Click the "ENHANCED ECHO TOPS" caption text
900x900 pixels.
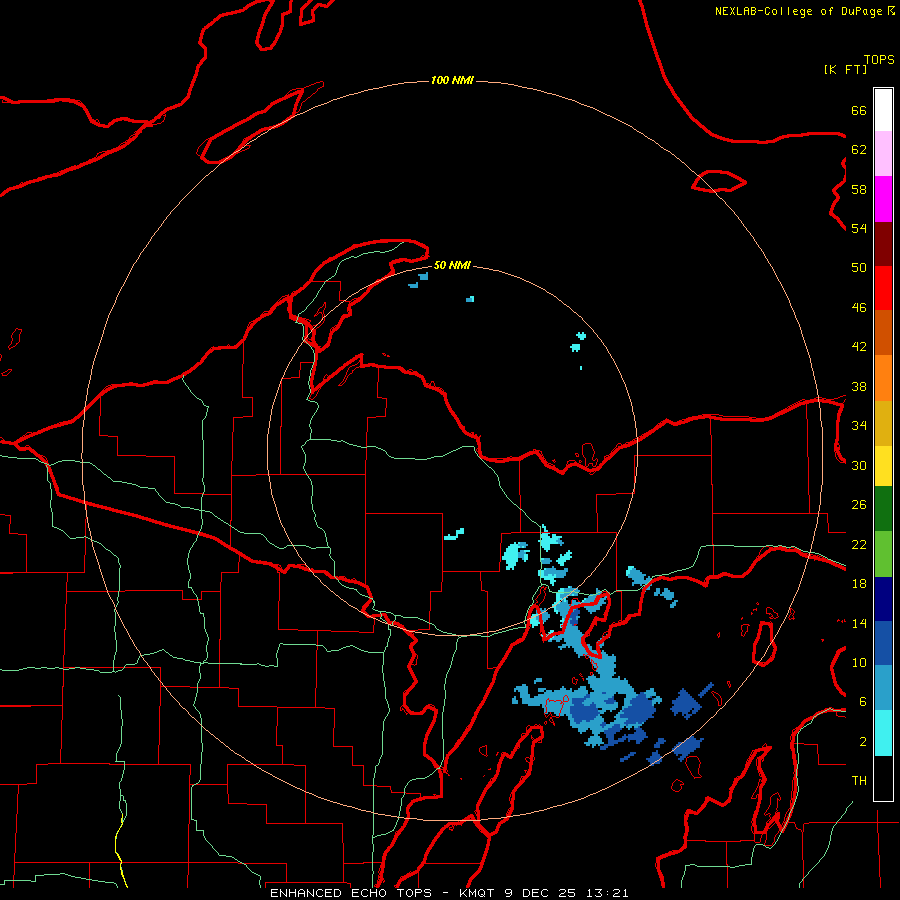[x=351, y=893]
